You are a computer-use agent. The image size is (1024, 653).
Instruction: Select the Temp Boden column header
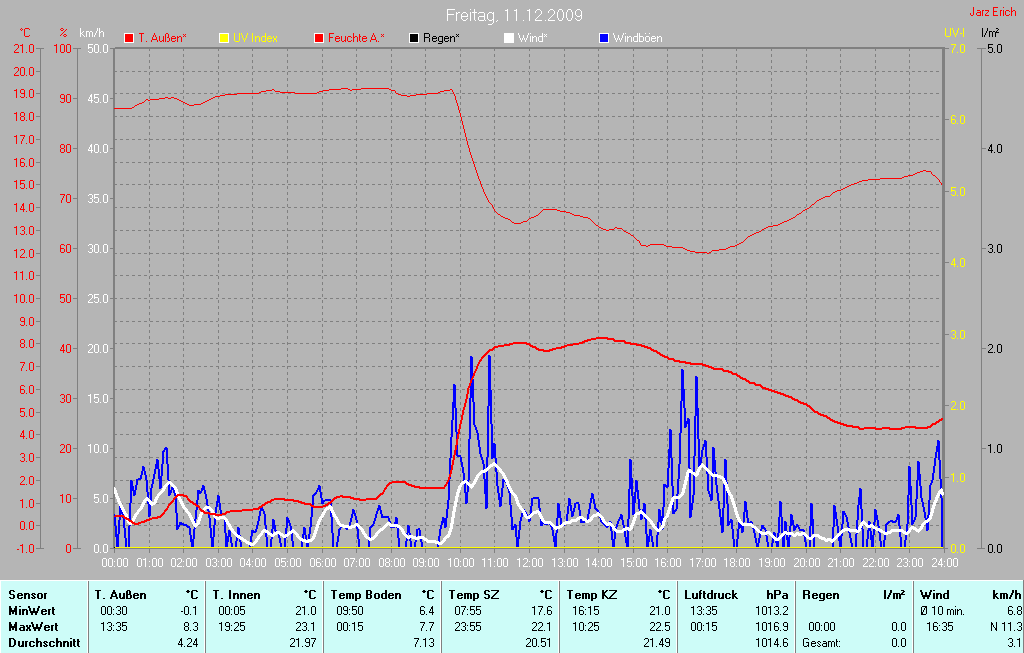click(366, 595)
